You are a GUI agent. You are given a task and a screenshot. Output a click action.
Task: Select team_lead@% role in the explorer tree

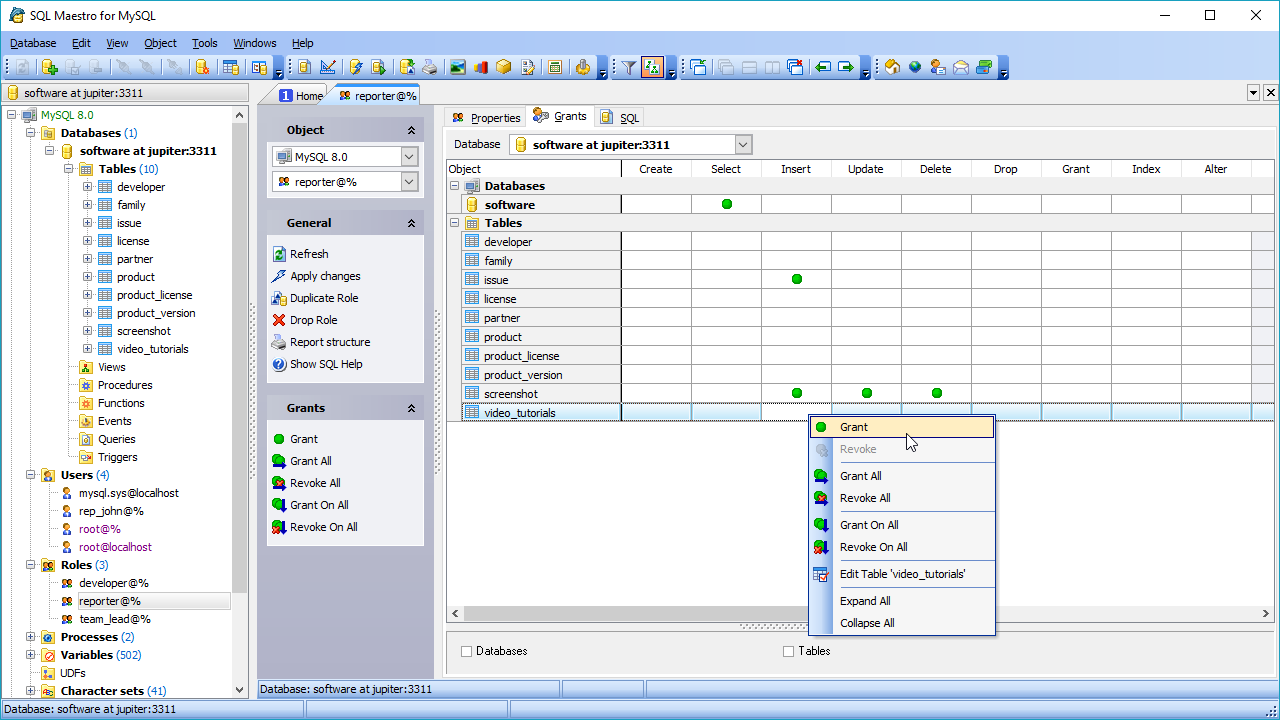[114, 619]
